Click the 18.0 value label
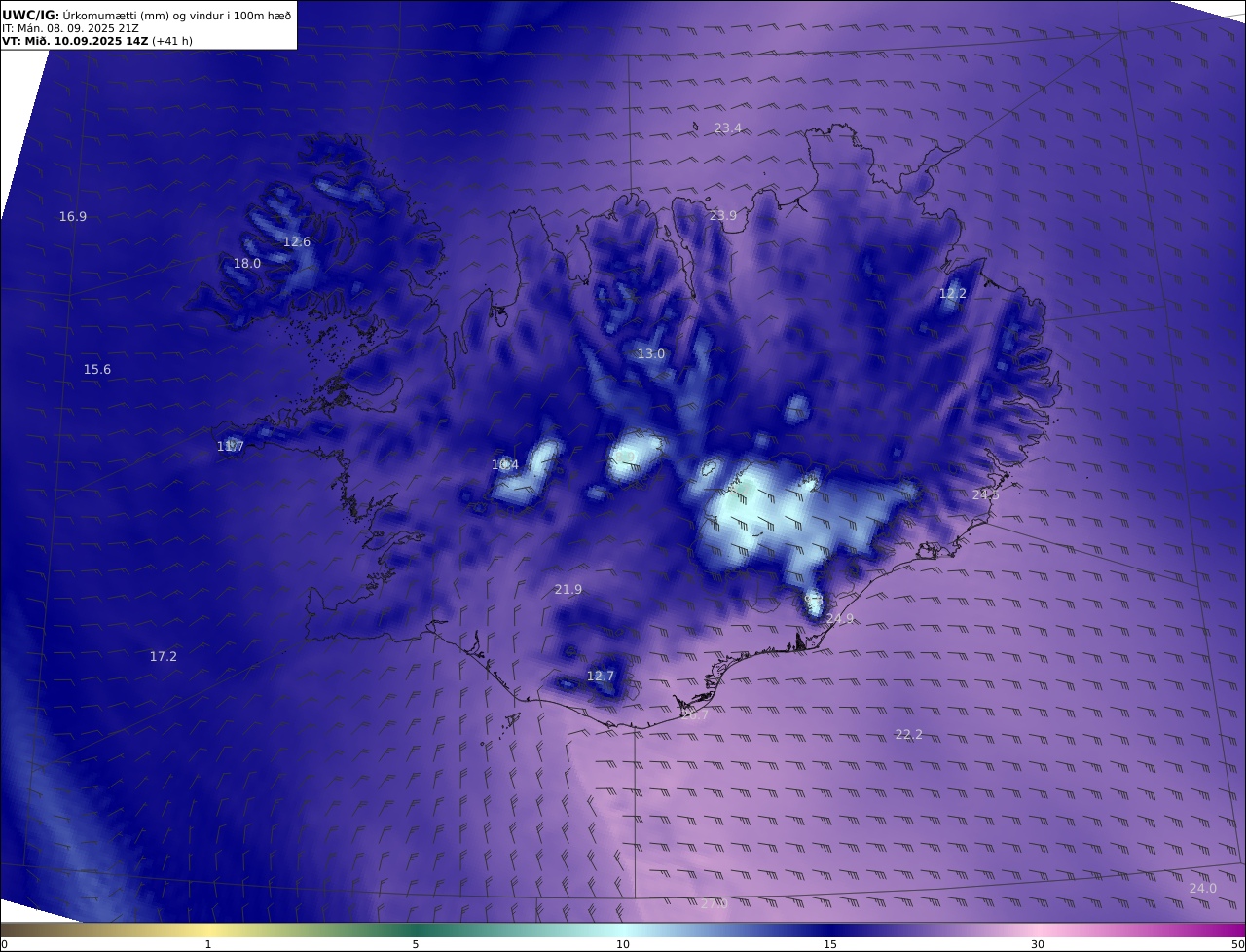Viewport: 1246px width, 952px height. coord(247,263)
